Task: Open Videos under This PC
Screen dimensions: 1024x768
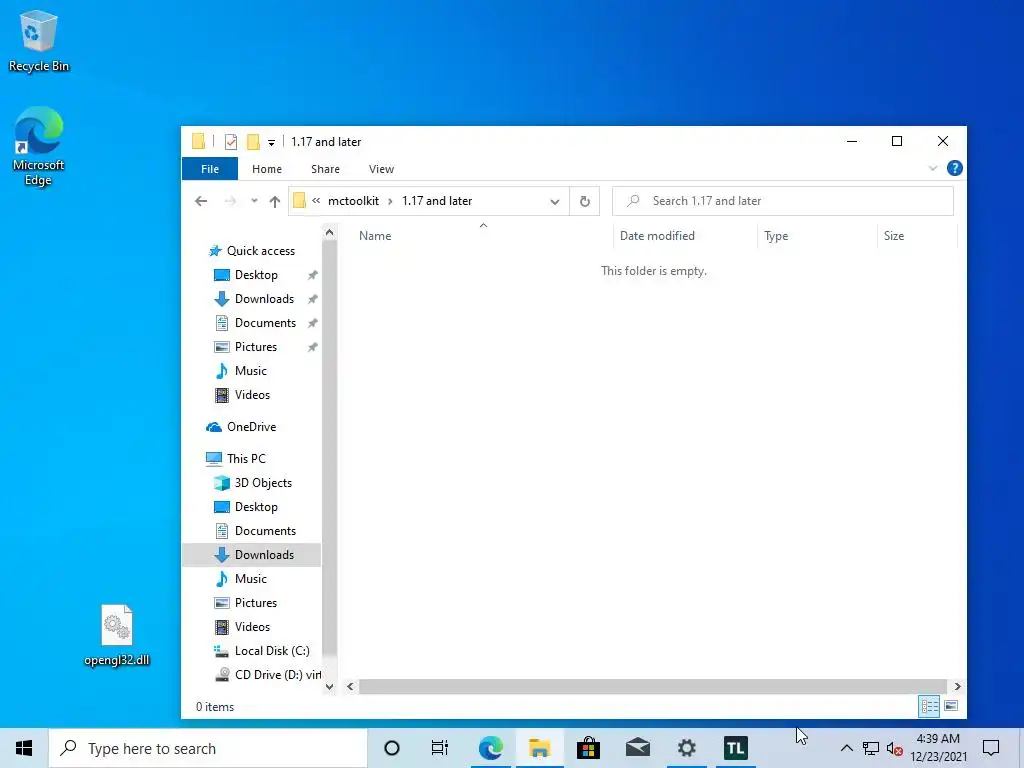Action: tap(252, 627)
